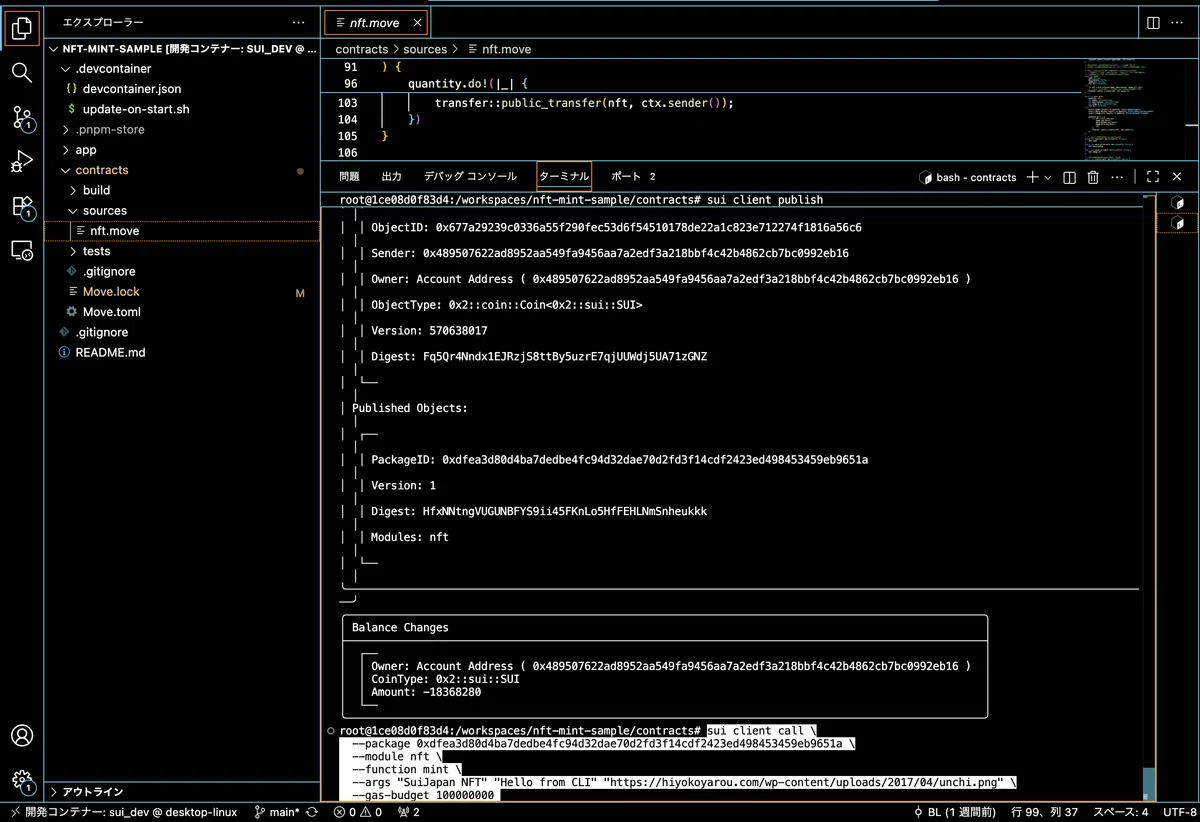
Task: Open errors and warnings count in status bar
Action: pyautogui.click(x=358, y=812)
